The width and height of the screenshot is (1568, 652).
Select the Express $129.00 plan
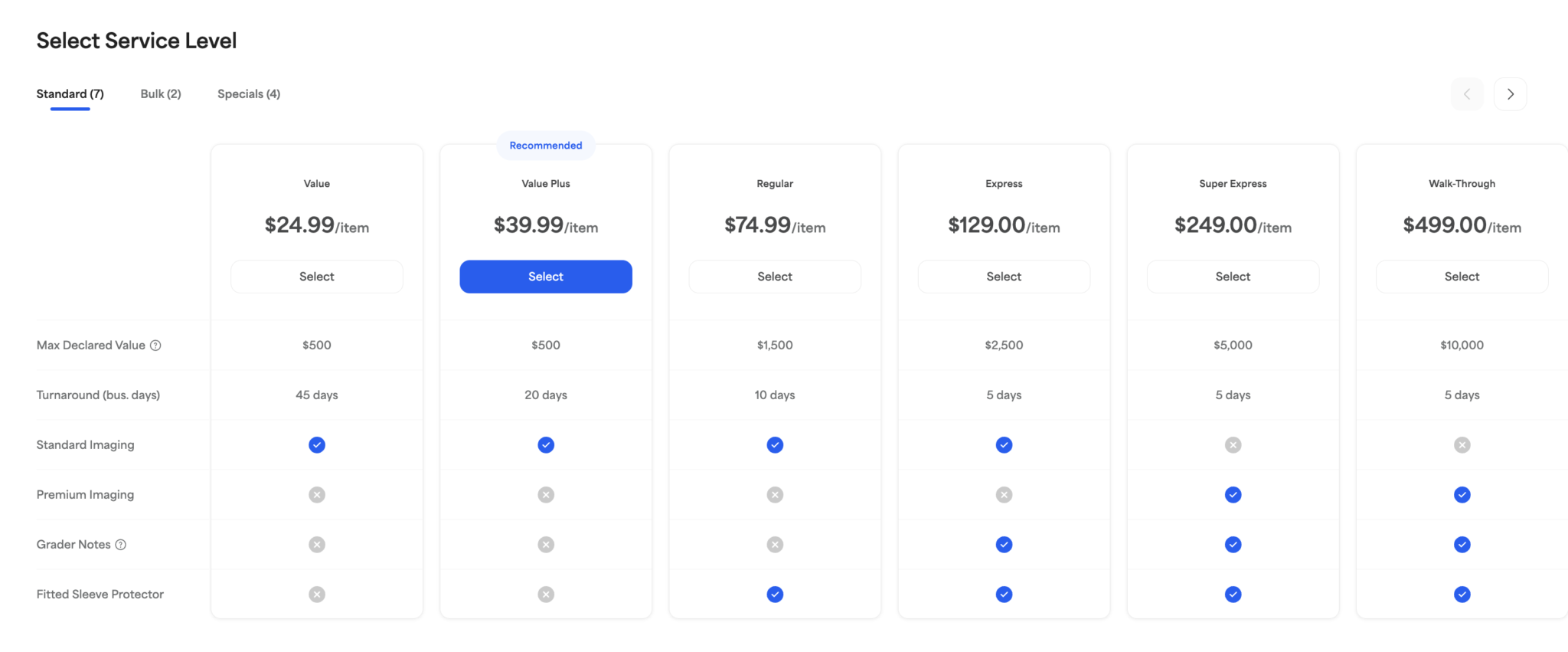tap(1004, 277)
